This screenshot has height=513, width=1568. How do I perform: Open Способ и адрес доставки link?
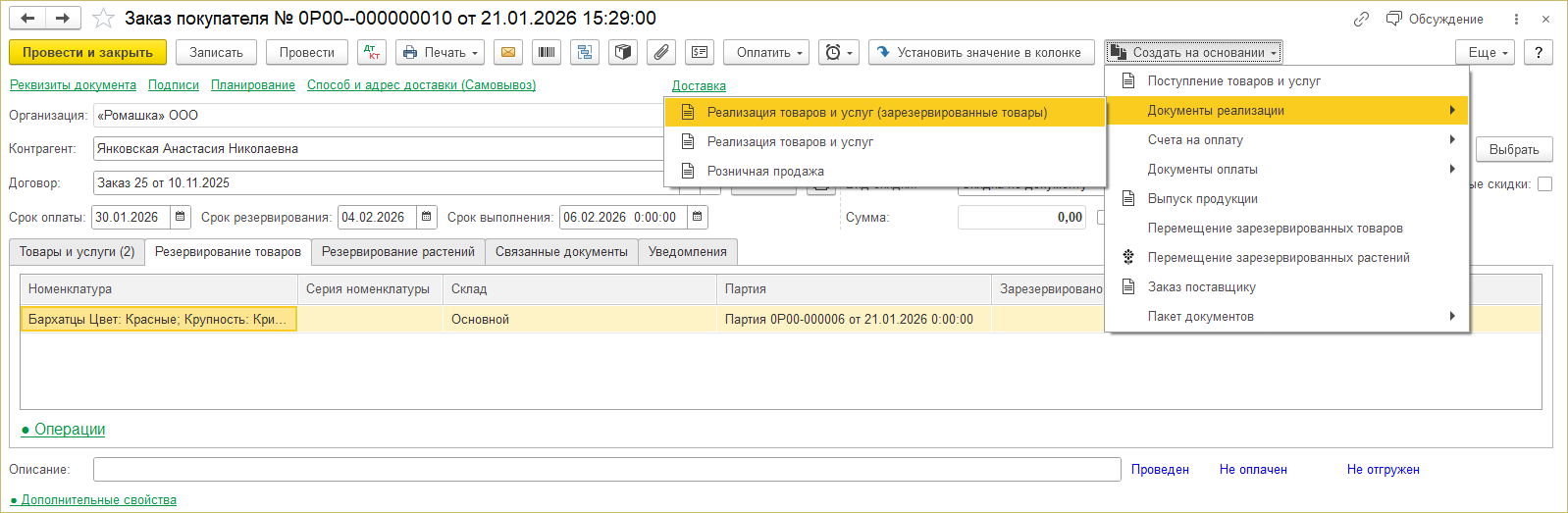click(422, 85)
